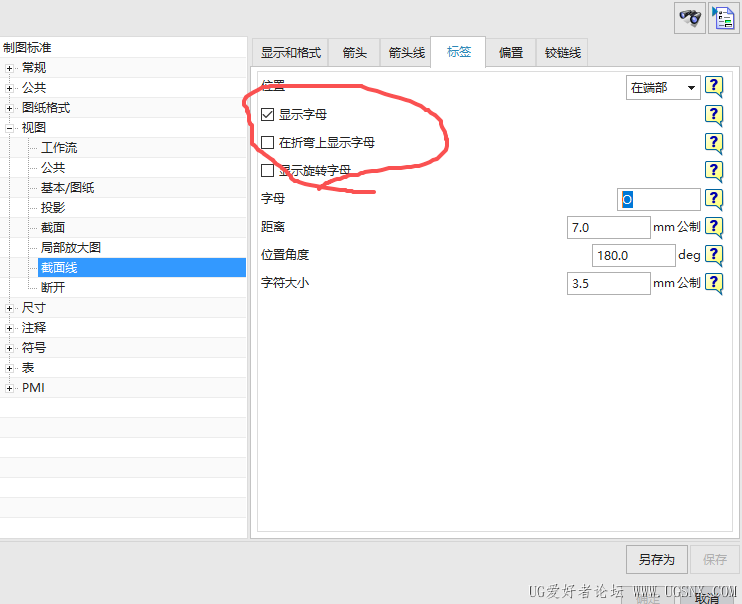Select the 标签 tab
This screenshot has width=742, height=604.
[x=458, y=52]
